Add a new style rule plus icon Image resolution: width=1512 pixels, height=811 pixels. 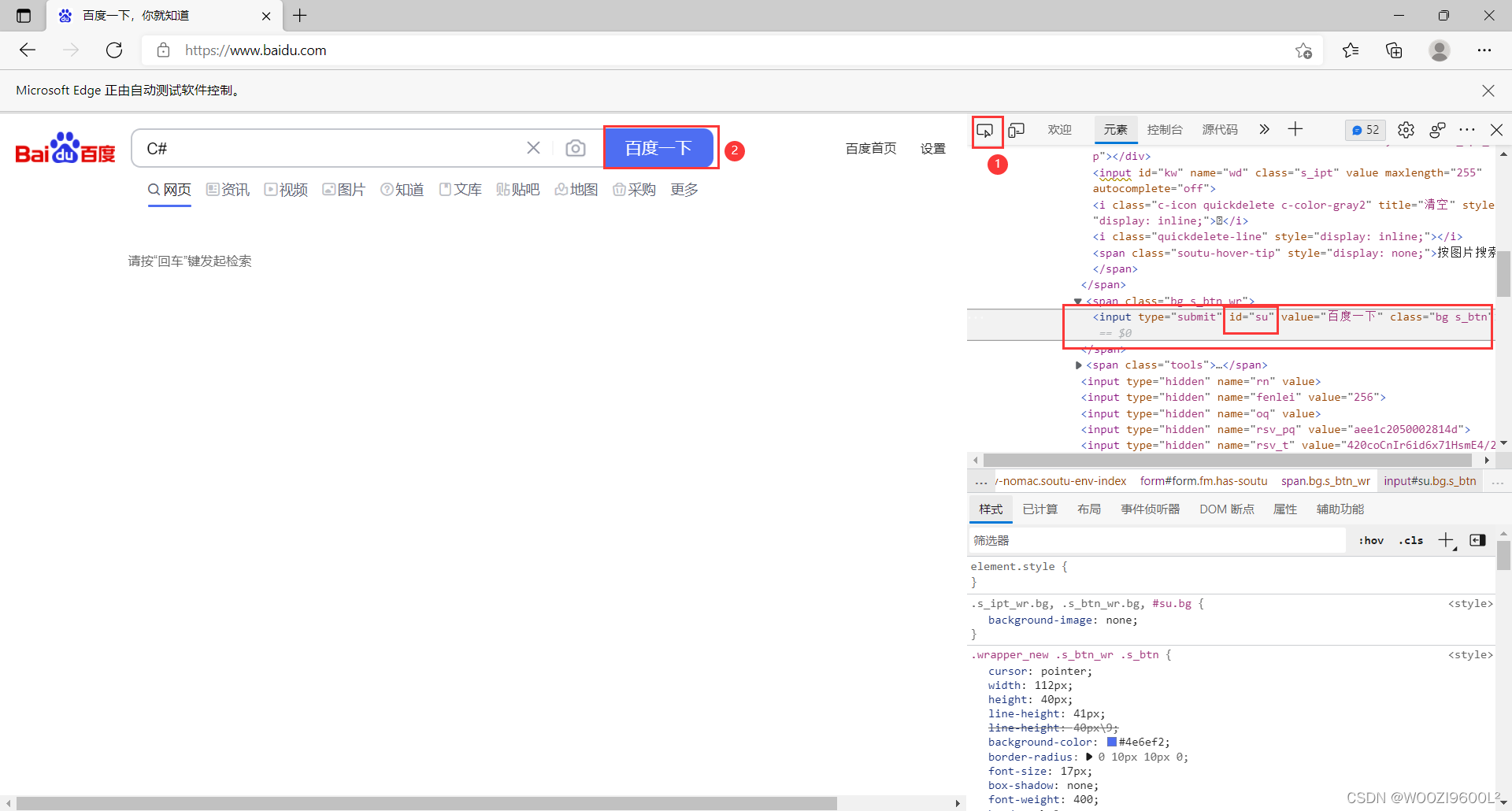[x=1447, y=540]
